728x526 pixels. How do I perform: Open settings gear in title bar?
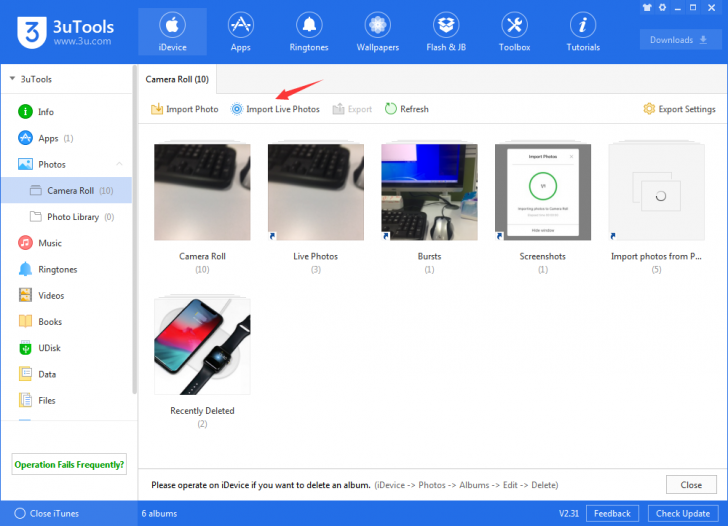663,7
